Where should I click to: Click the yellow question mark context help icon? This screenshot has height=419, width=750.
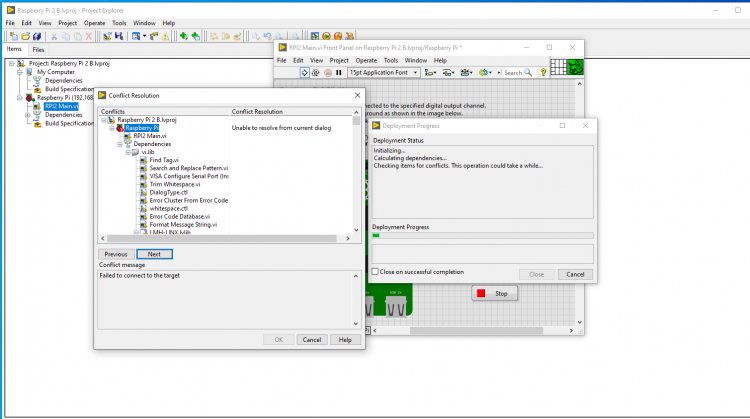pyautogui.click(x=543, y=73)
